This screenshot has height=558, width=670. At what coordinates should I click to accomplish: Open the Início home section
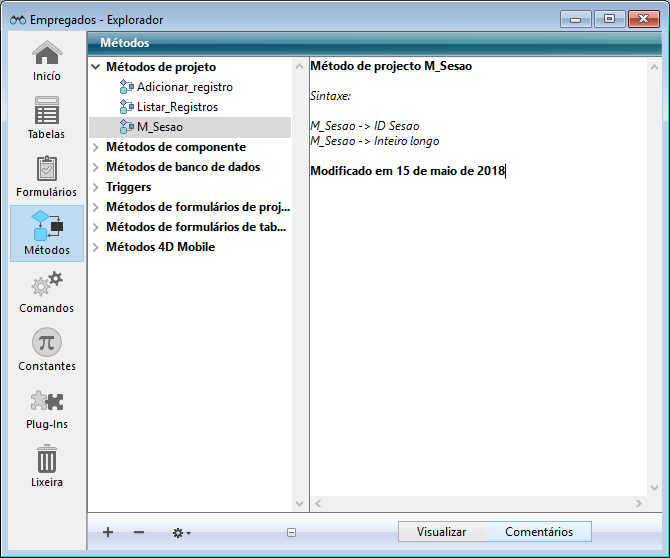point(46,60)
